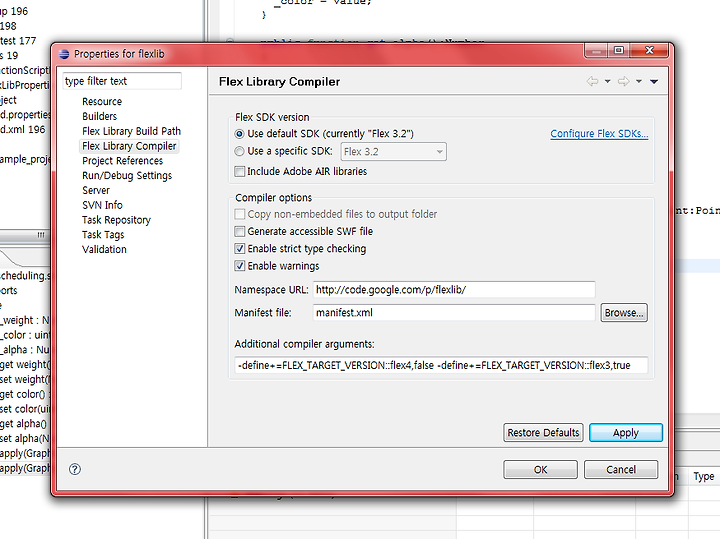Select Flex Library Compiler page
Viewport: 720px width, 539px height.
point(129,146)
